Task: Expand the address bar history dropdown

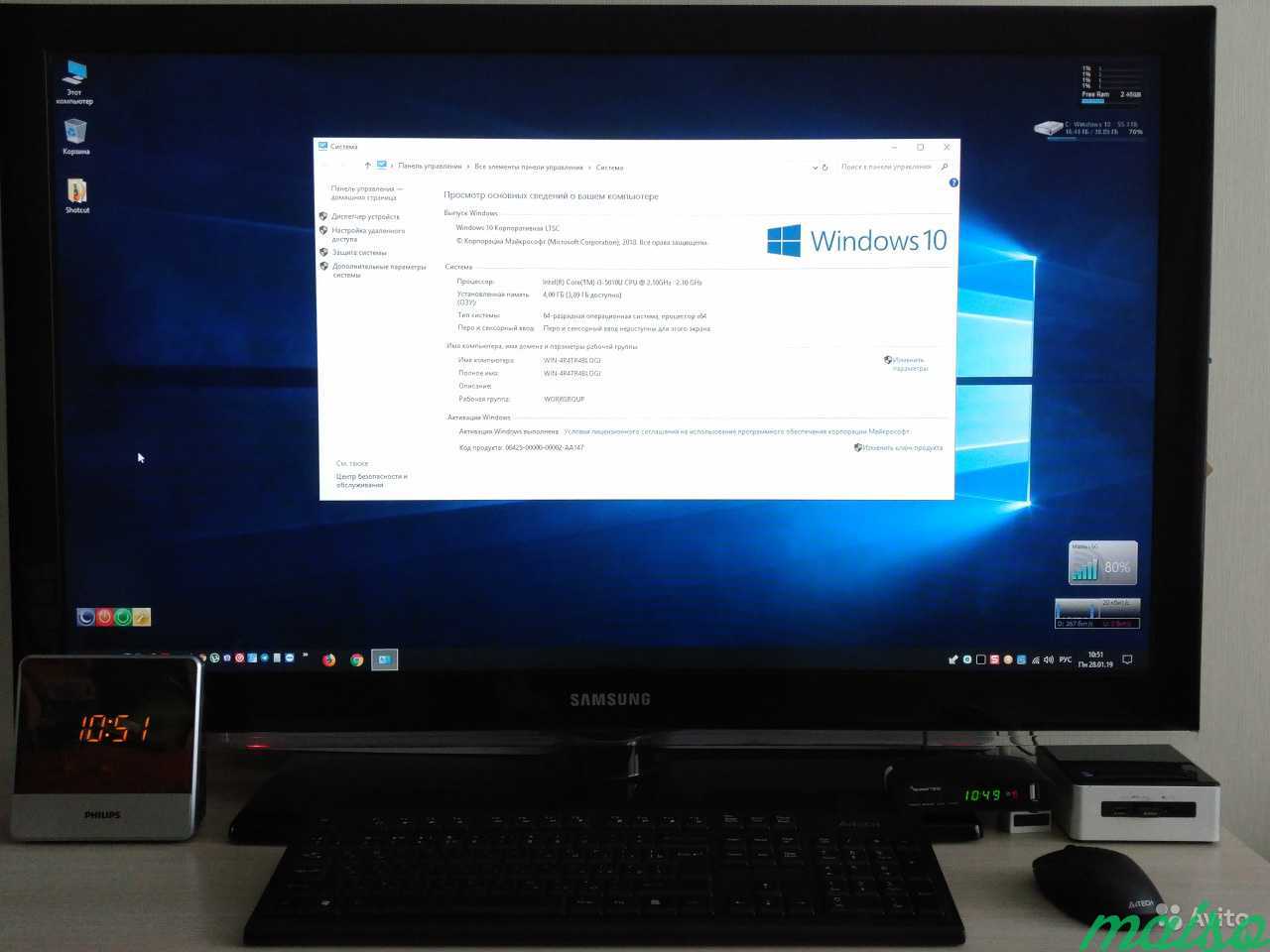Action: pos(815,168)
